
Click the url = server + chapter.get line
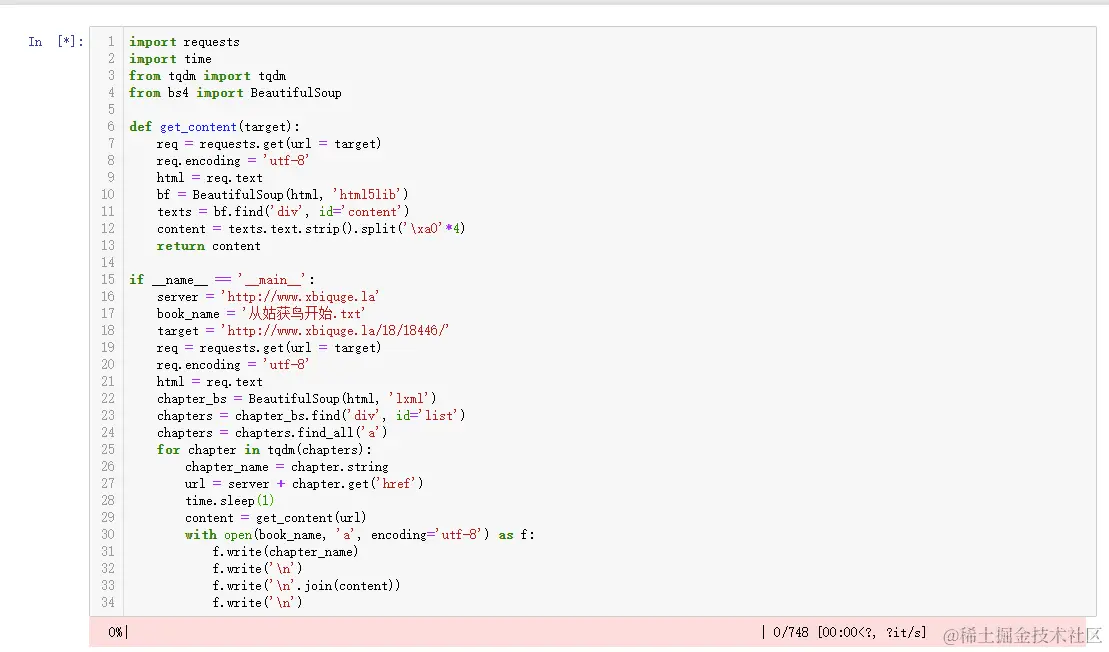[x=304, y=484]
